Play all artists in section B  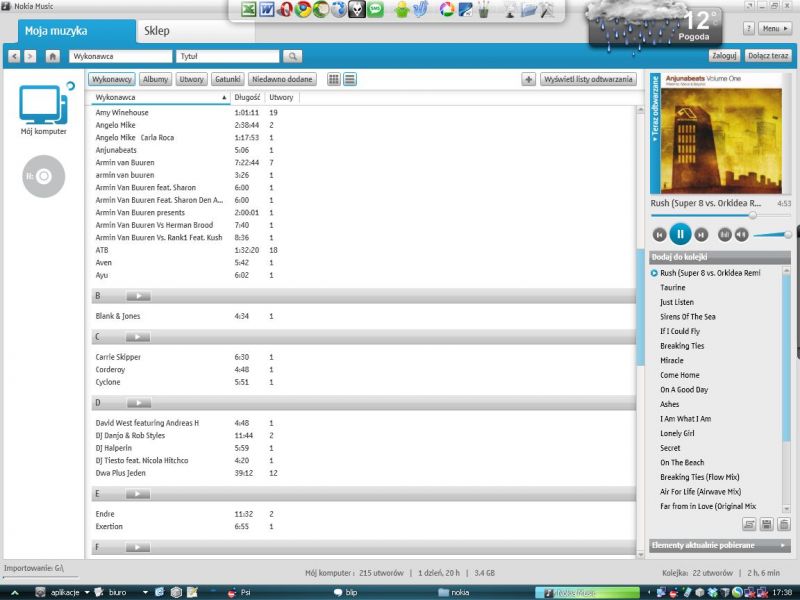point(138,296)
